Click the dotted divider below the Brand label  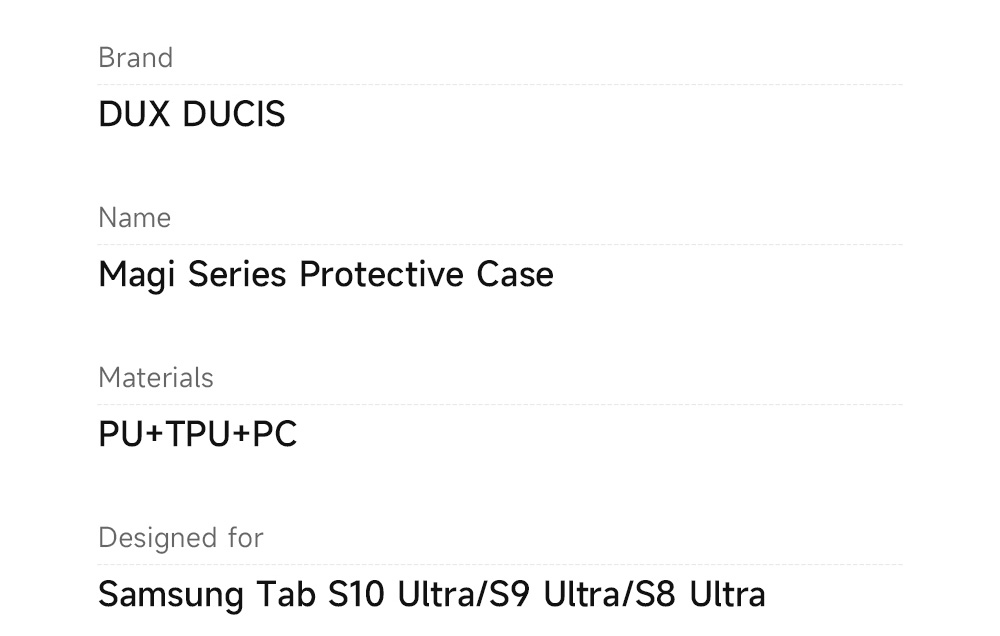pos(500,85)
